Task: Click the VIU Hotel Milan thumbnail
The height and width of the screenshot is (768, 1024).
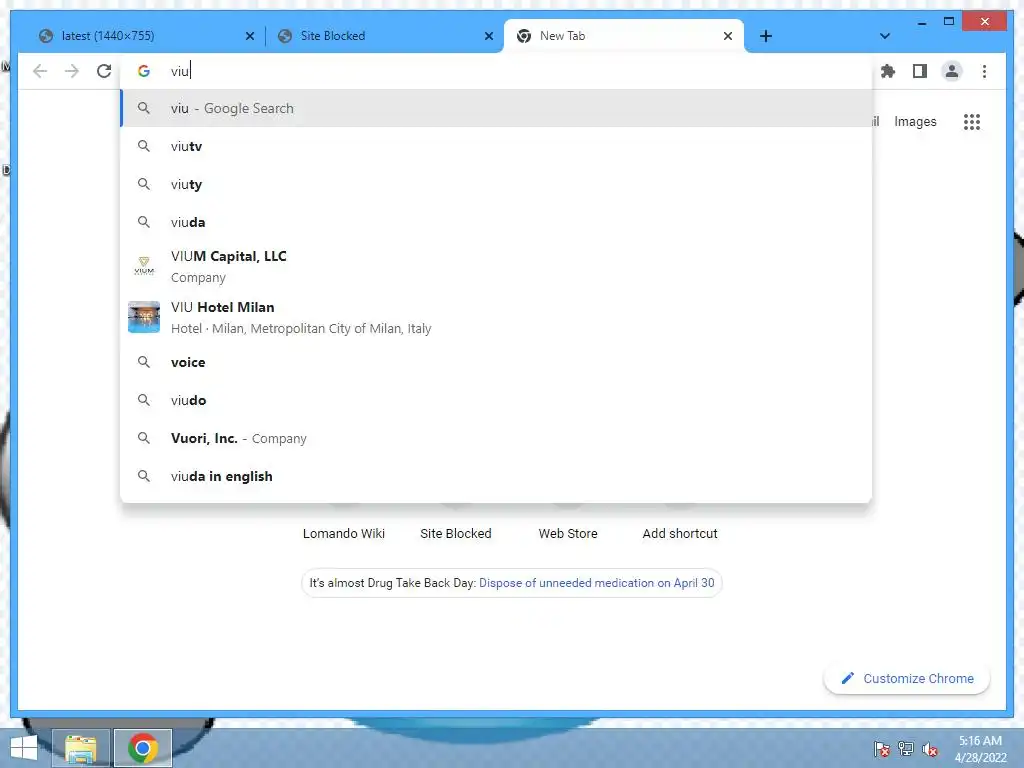Action: tap(144, 317)
